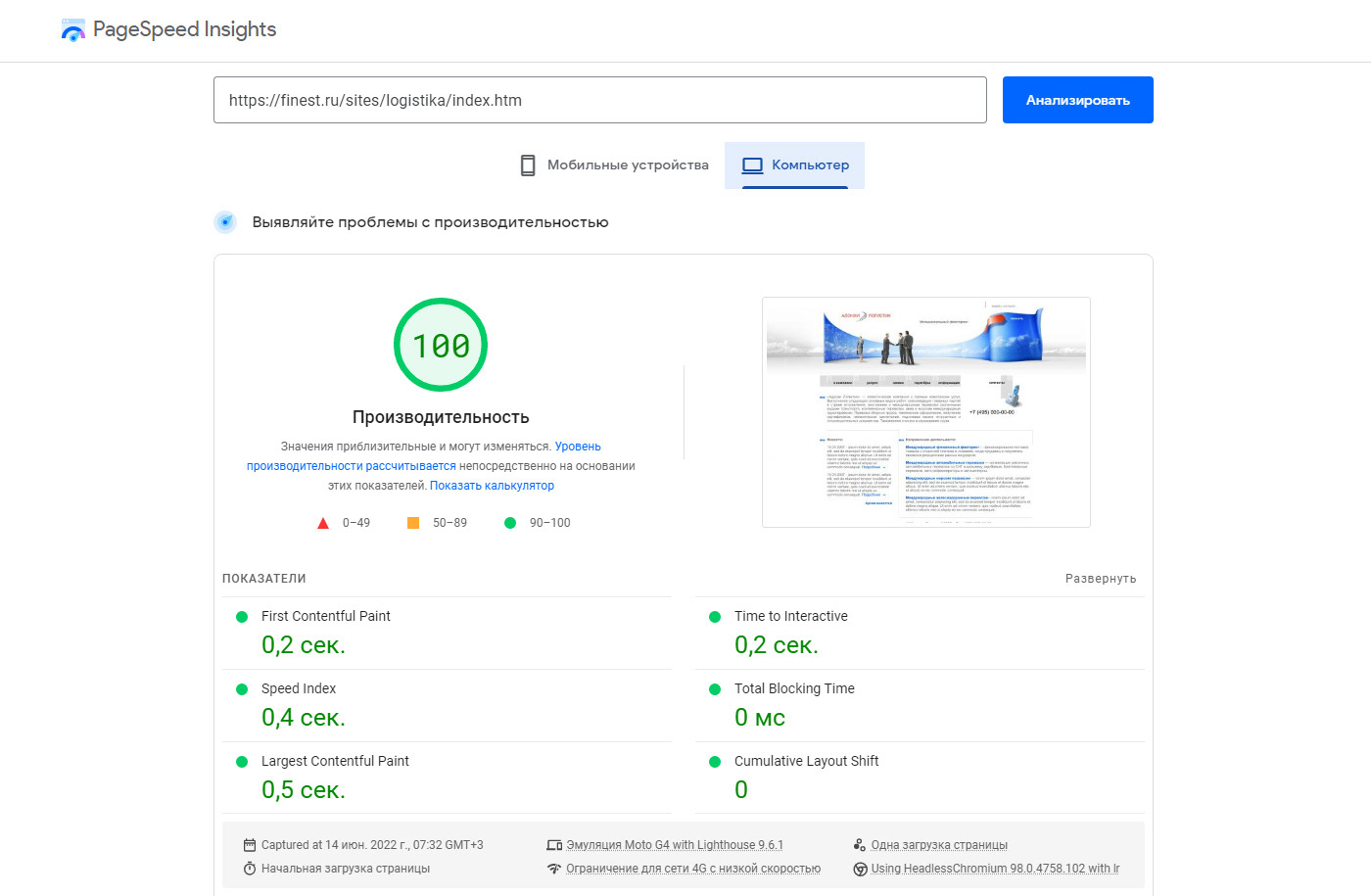The image size is (1371, 896).
Task: Click the device emulation icon for Moto G4
Action: [x=554, y=845]
